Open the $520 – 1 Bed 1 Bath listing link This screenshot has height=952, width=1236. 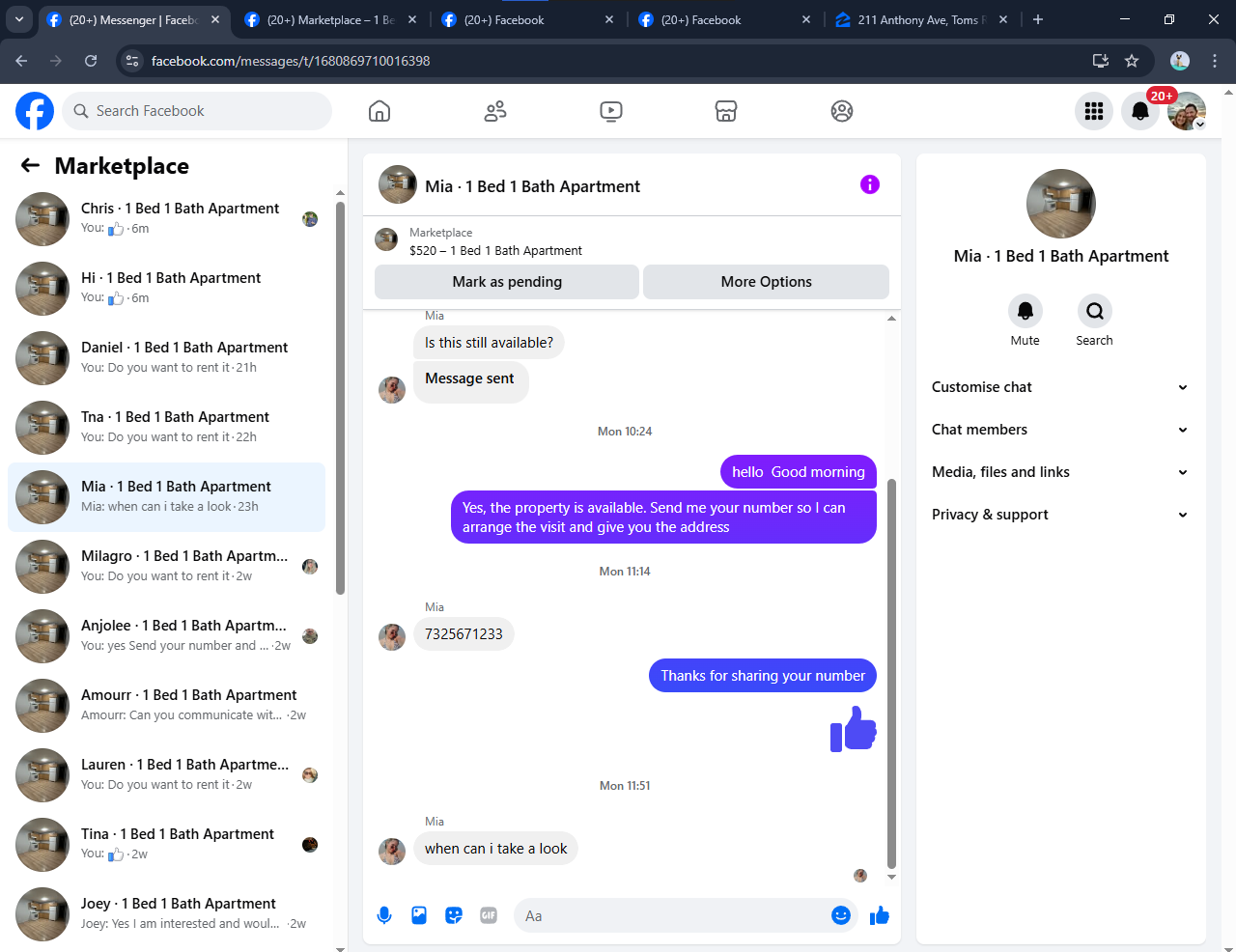click(x=495, y=250)
